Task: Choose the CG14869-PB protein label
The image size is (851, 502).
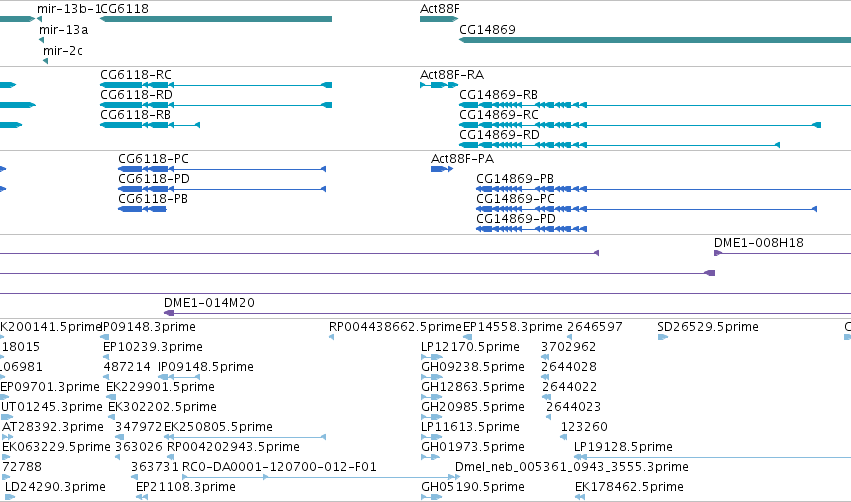Action: [515, 179]
